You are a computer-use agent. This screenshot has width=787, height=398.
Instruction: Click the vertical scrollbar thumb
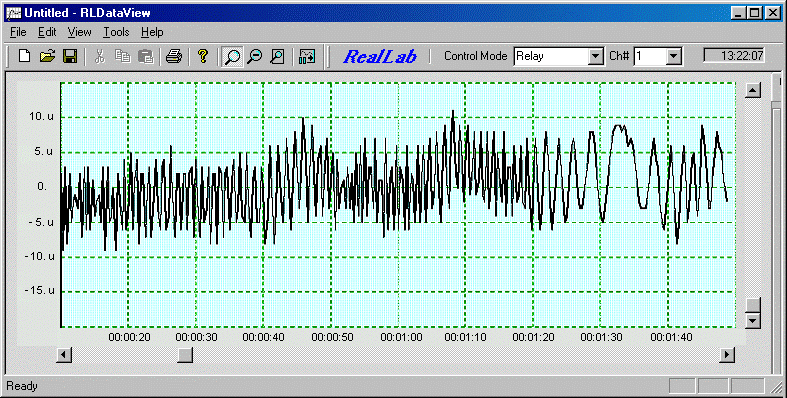click(x=752, y=305)
